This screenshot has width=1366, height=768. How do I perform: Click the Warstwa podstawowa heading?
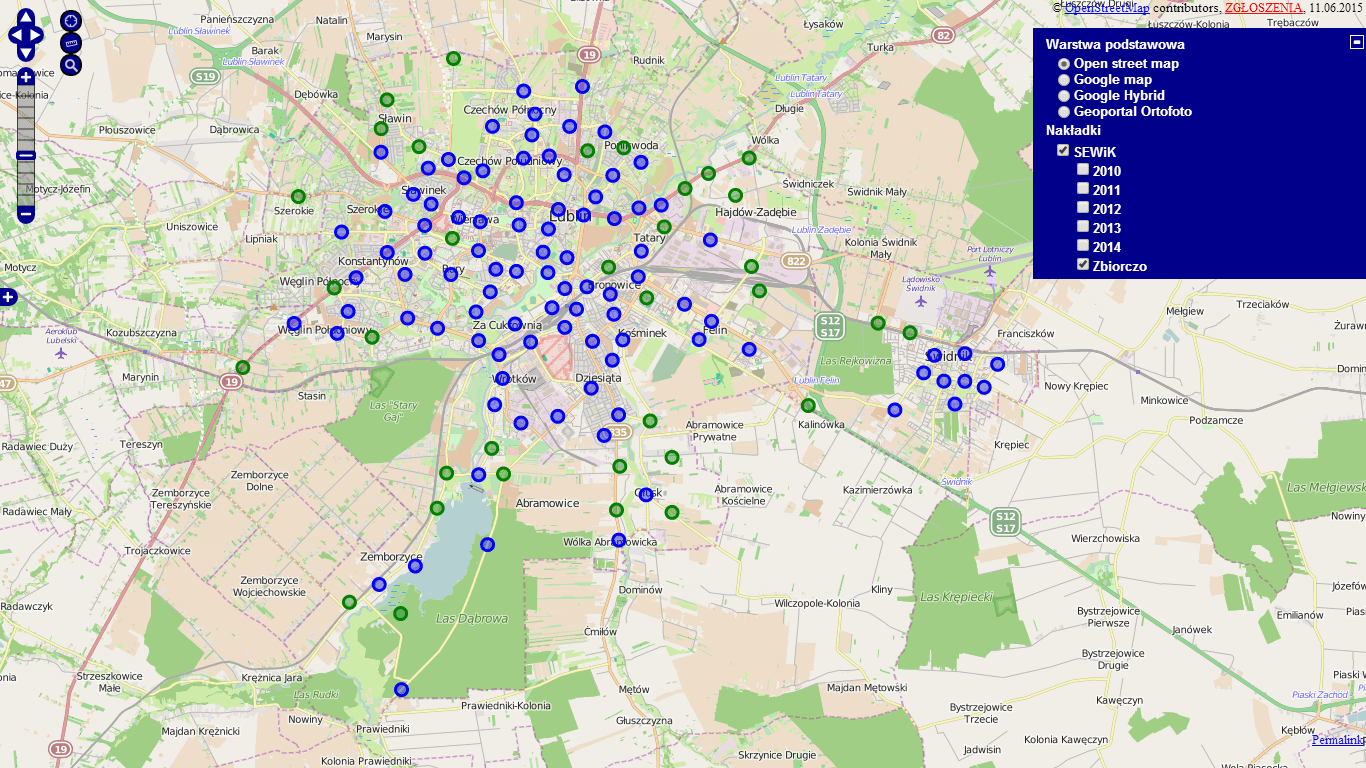point(1115,45)
